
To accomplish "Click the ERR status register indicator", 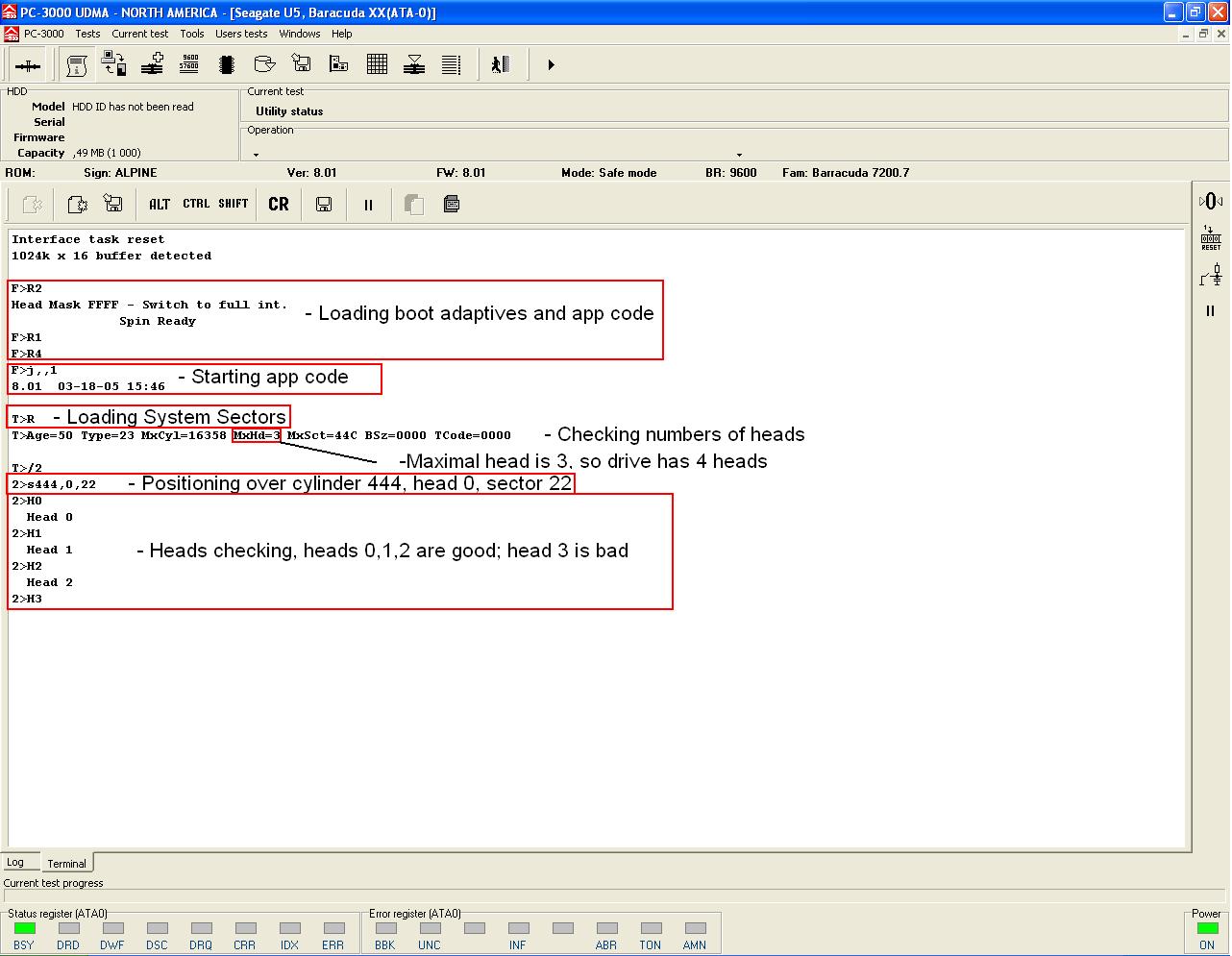I will pyautogui.click(x=333, y=928).
